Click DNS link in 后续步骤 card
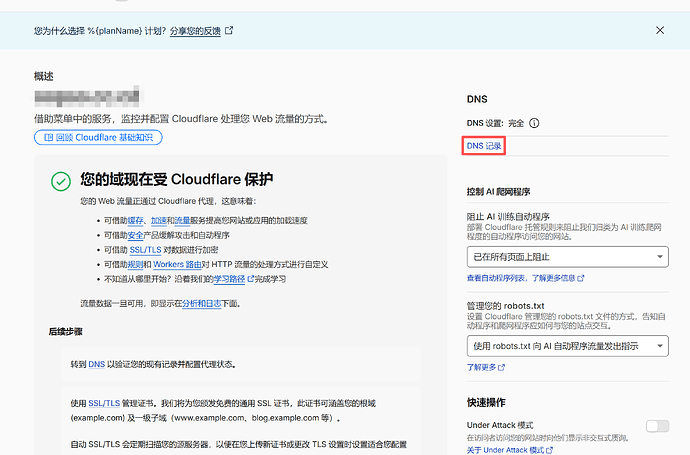The image size is (690, 455). (96, 364)
